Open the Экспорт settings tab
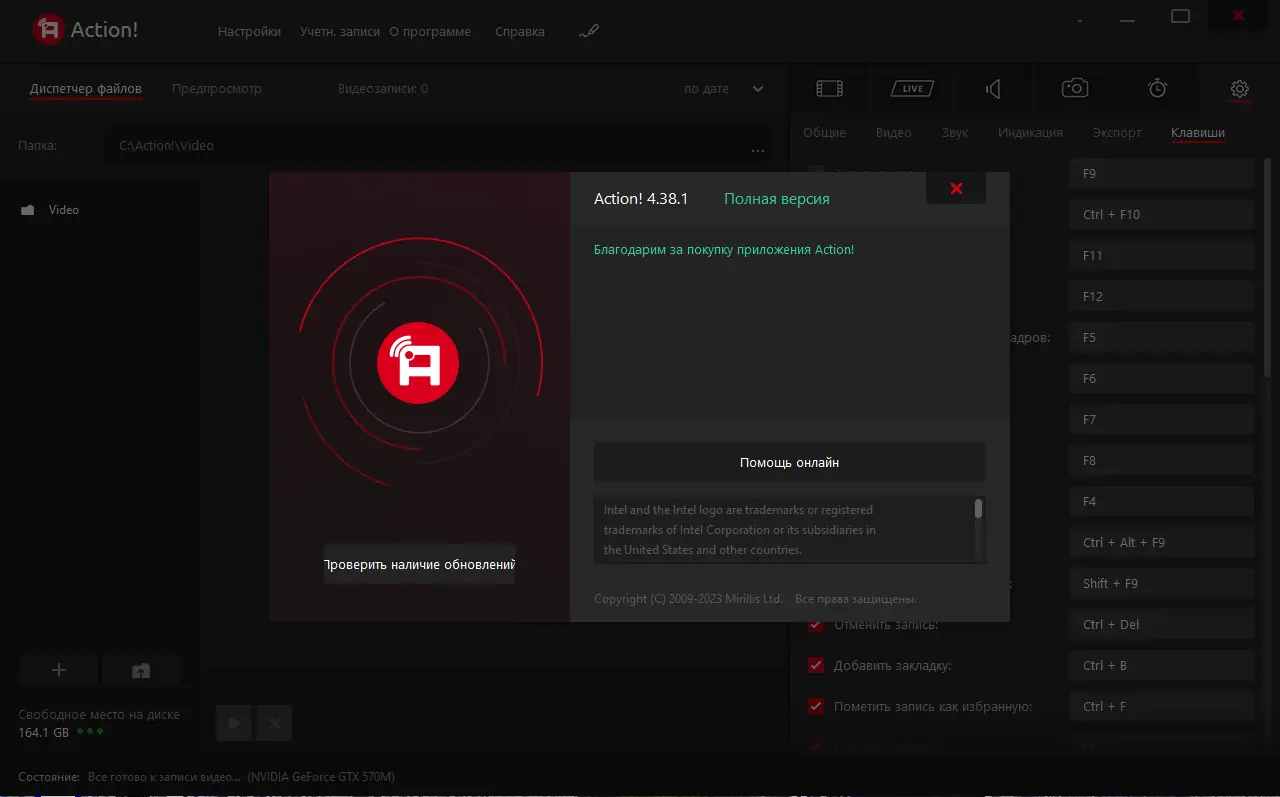 coord(1117,133)
